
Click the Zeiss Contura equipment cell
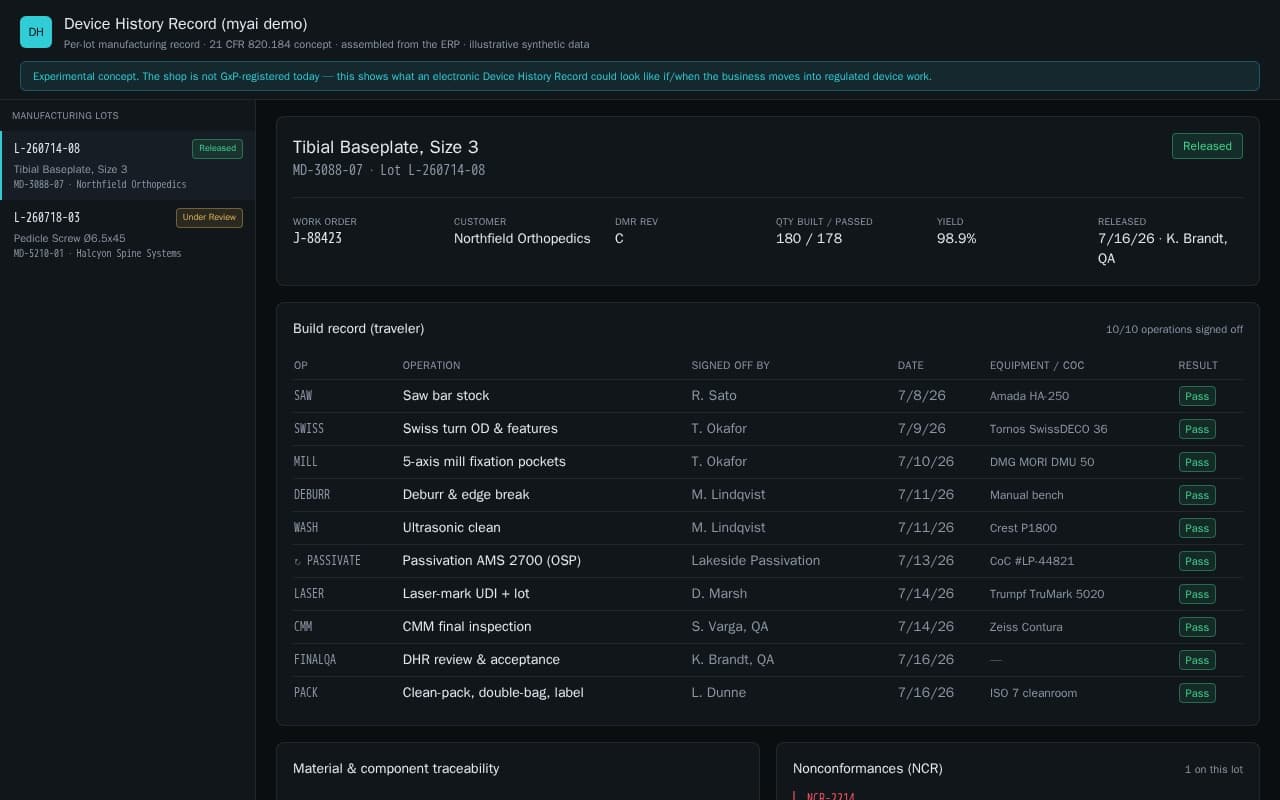(1026, 627)
